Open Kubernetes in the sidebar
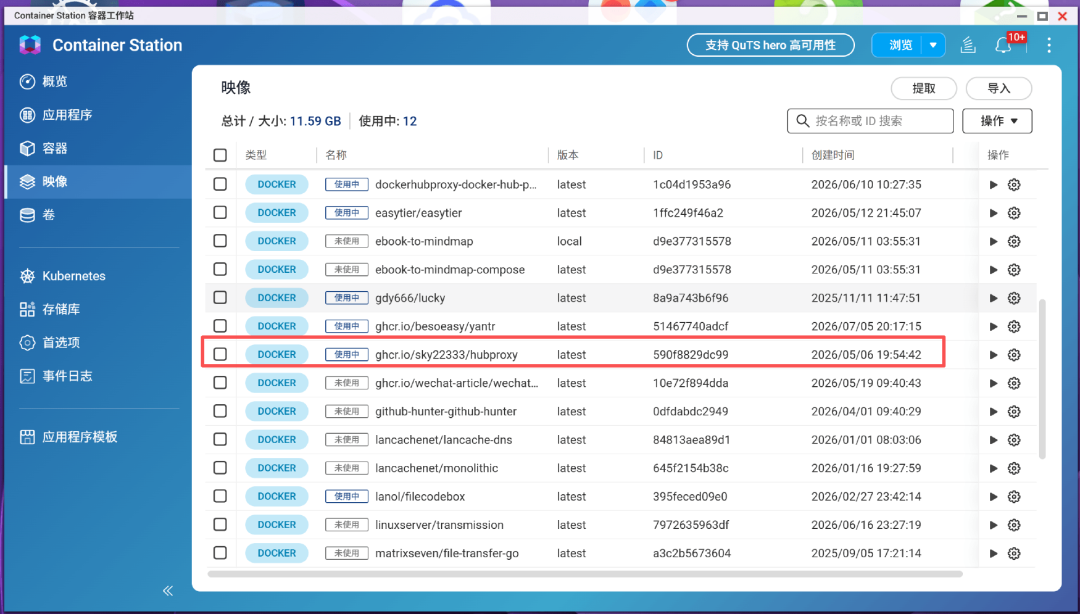1080x614 pixels. tap(97, 276)
